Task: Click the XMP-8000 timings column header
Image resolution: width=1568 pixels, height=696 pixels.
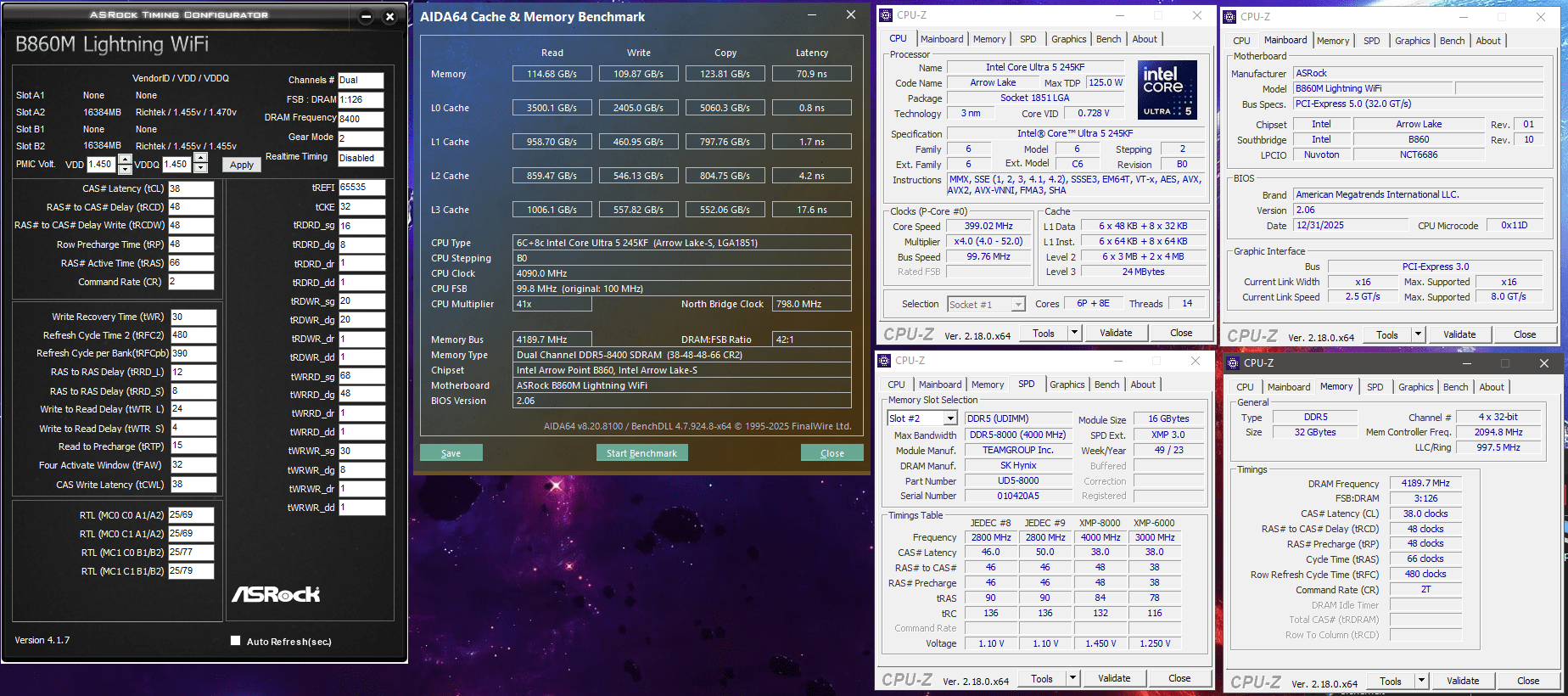Action: pyautogui.click(x=1100, y=523)
